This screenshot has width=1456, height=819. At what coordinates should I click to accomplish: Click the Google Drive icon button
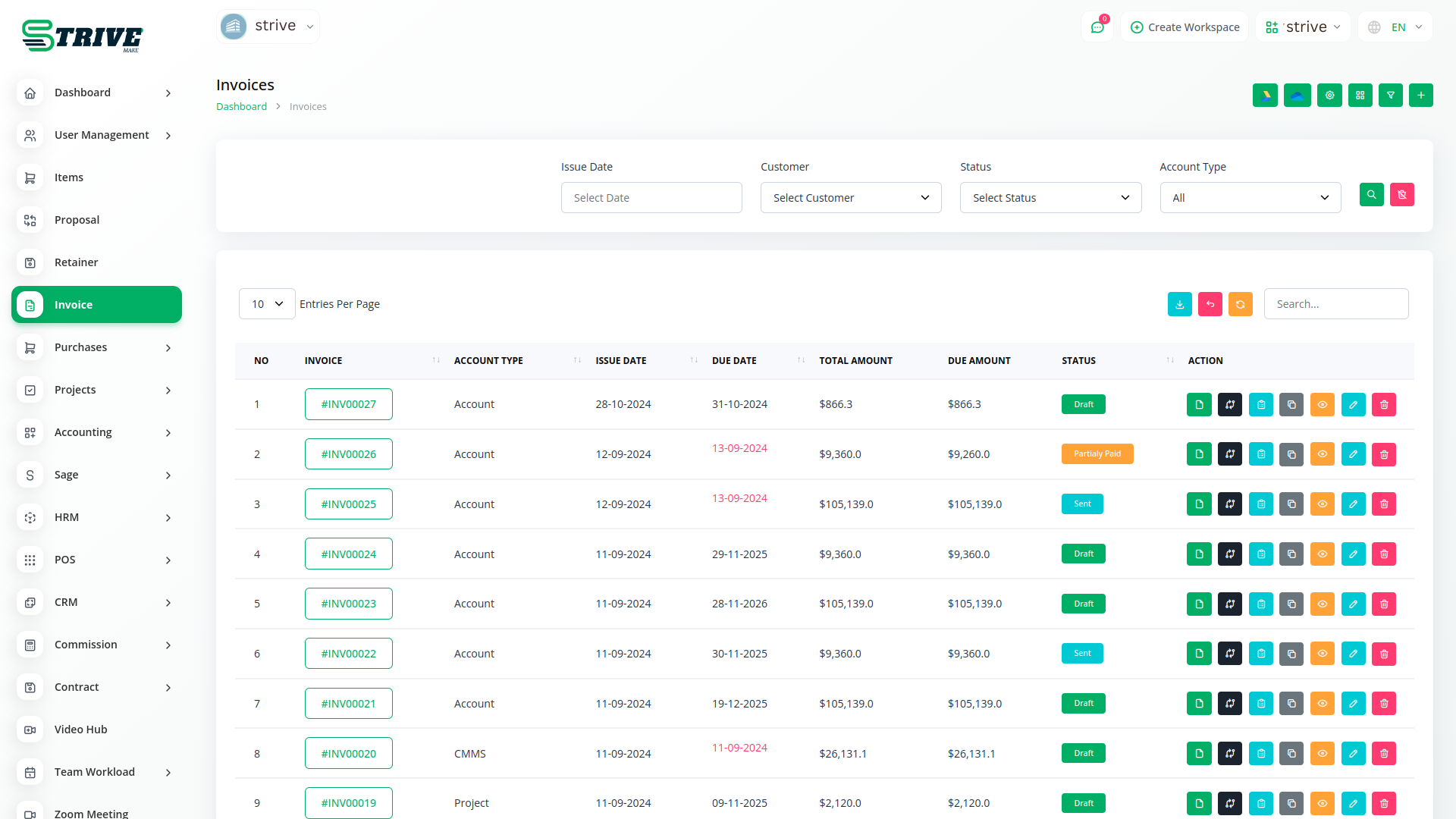[x=1265, y=96]
